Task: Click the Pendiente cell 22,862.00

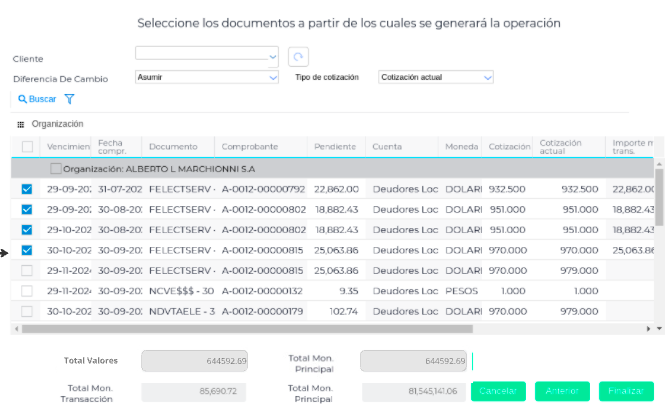Action: pyautogui.click(x=336, y=189)
